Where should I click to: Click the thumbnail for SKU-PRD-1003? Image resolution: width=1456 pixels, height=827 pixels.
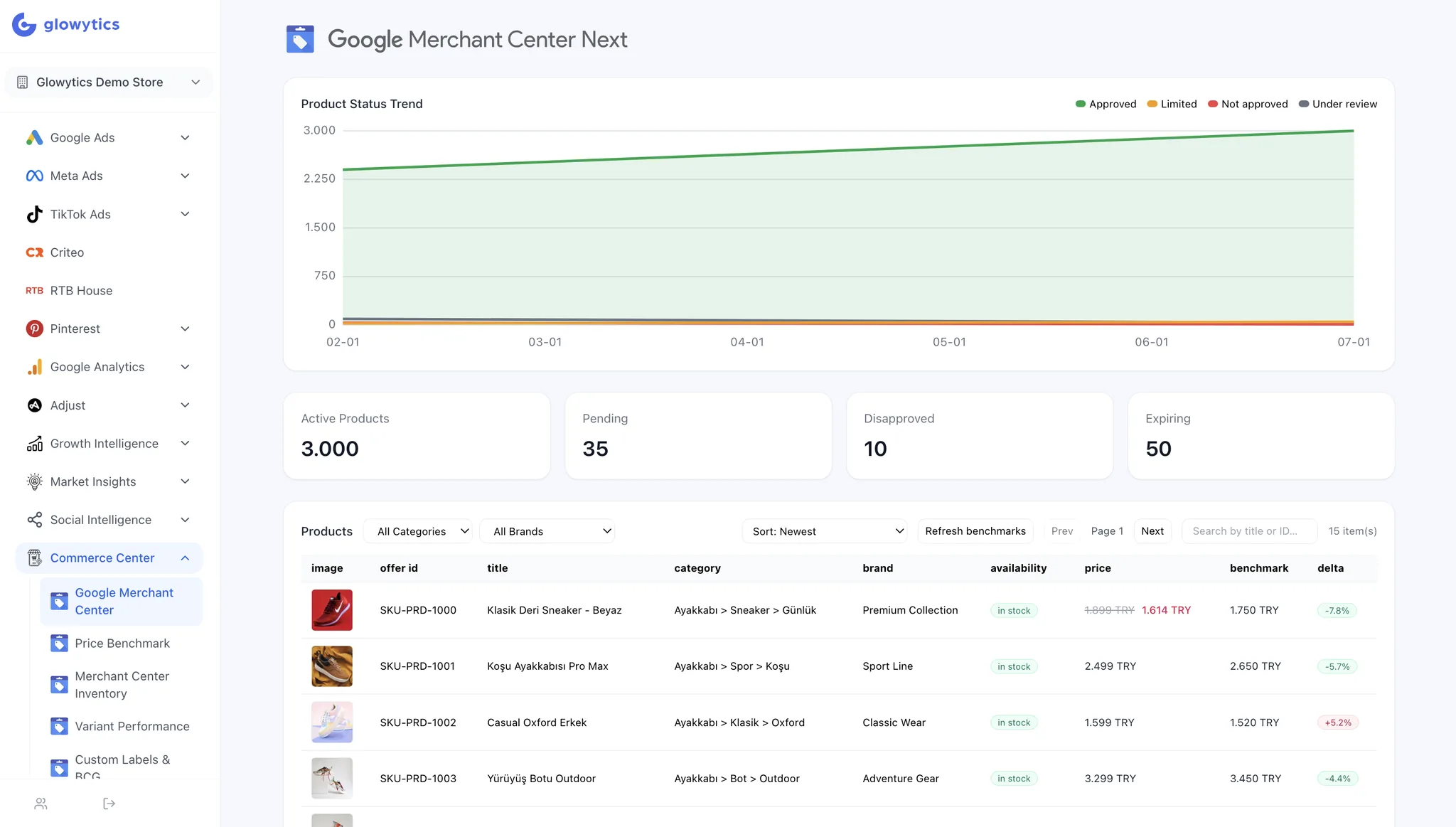click(332, 779)
